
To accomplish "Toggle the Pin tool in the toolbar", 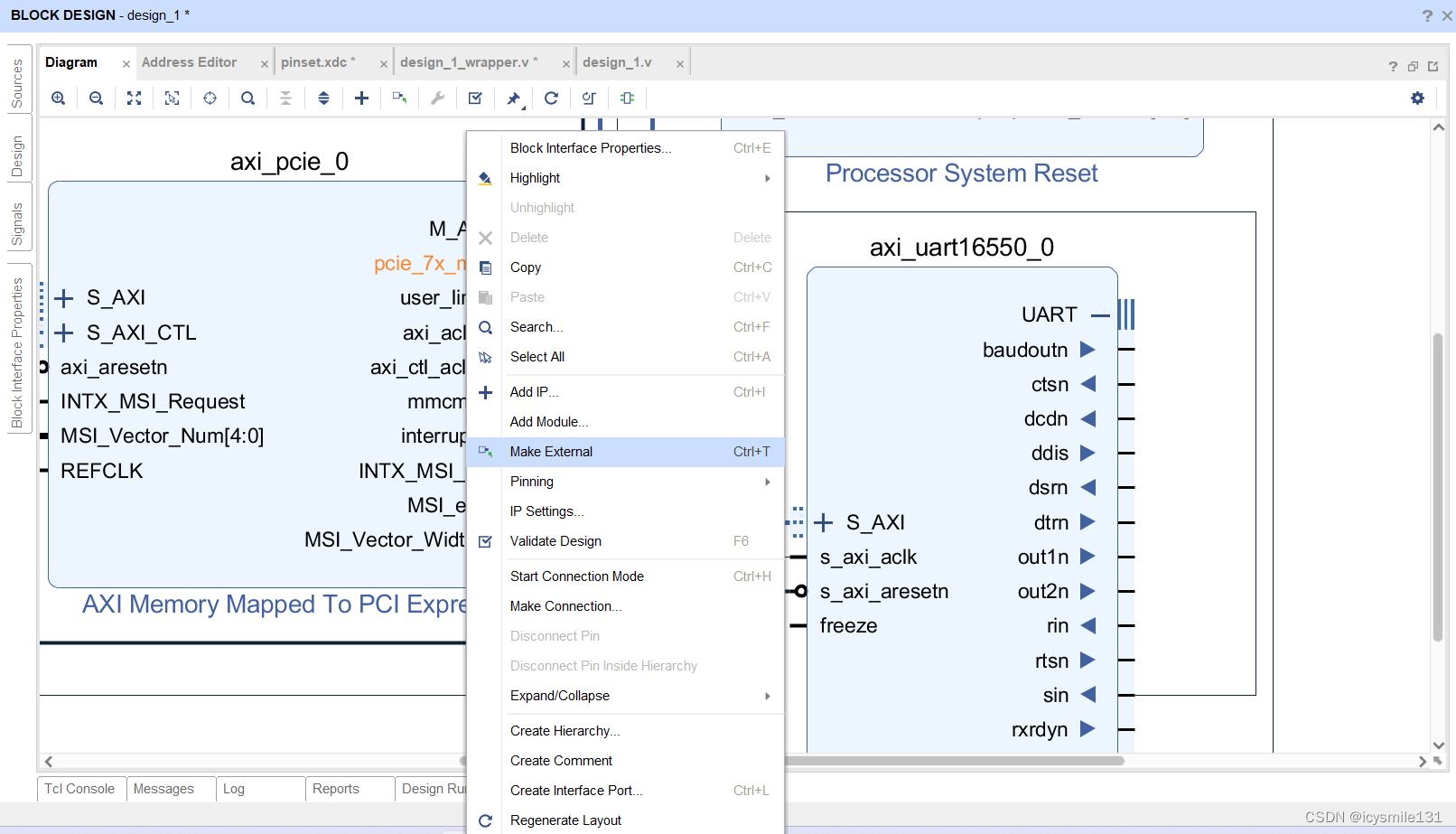I will click(x=514, y=98).
